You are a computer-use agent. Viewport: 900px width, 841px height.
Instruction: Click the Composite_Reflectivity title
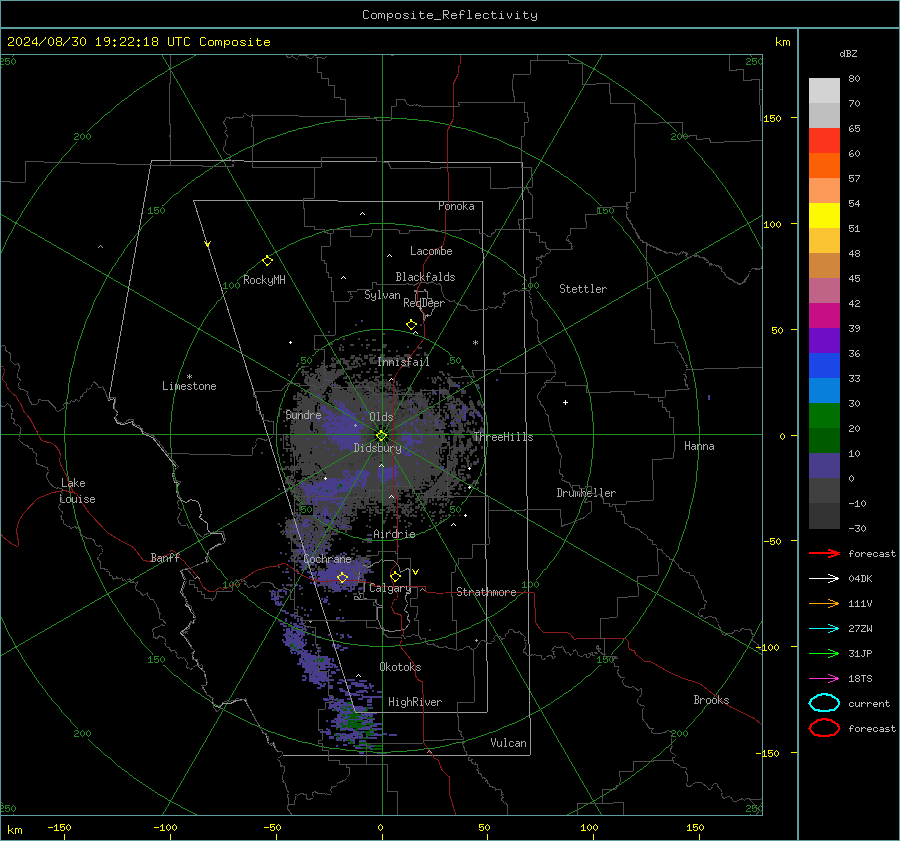click(449, 15)
